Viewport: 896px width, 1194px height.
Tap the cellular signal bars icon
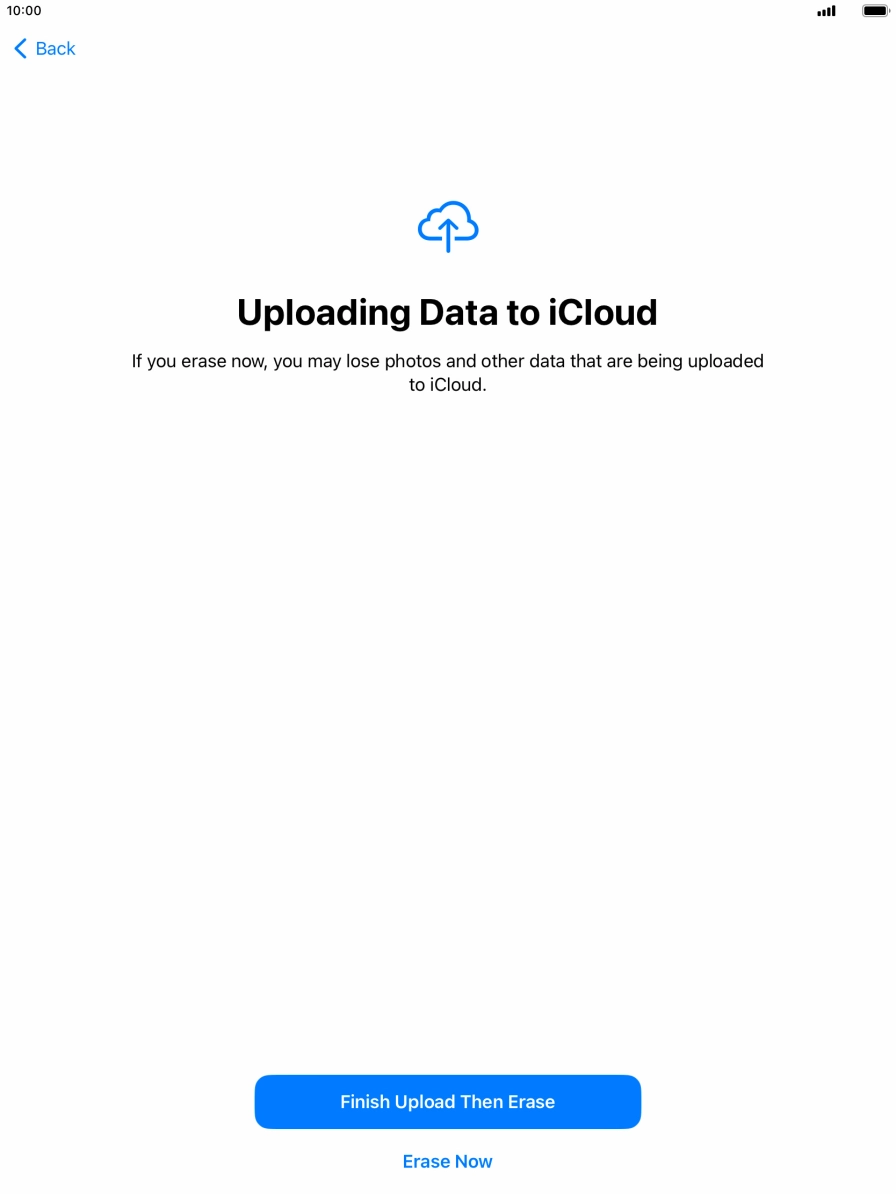coord(826,11)
